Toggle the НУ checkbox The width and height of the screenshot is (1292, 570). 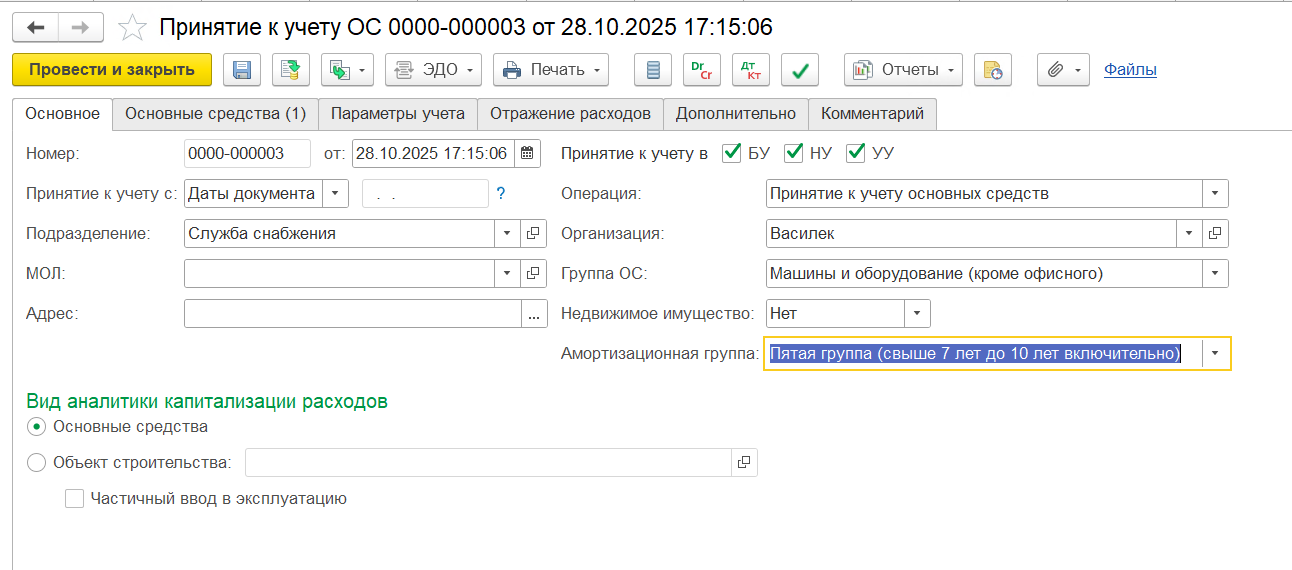pos(794,153)
